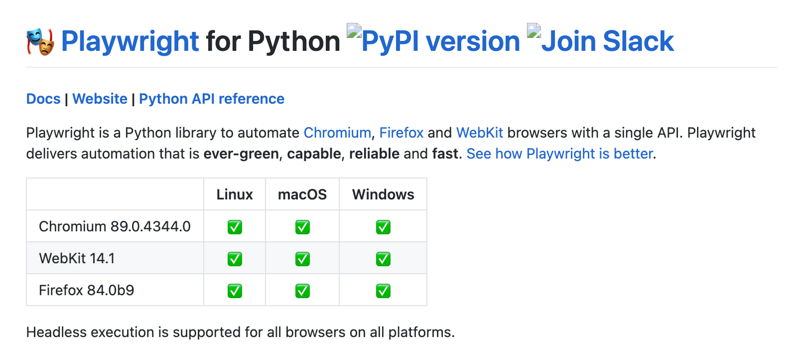This screenshot has height=360, width=800.
Task: Click WebKit row Linux check mark
Action: [x=235, y=259]
